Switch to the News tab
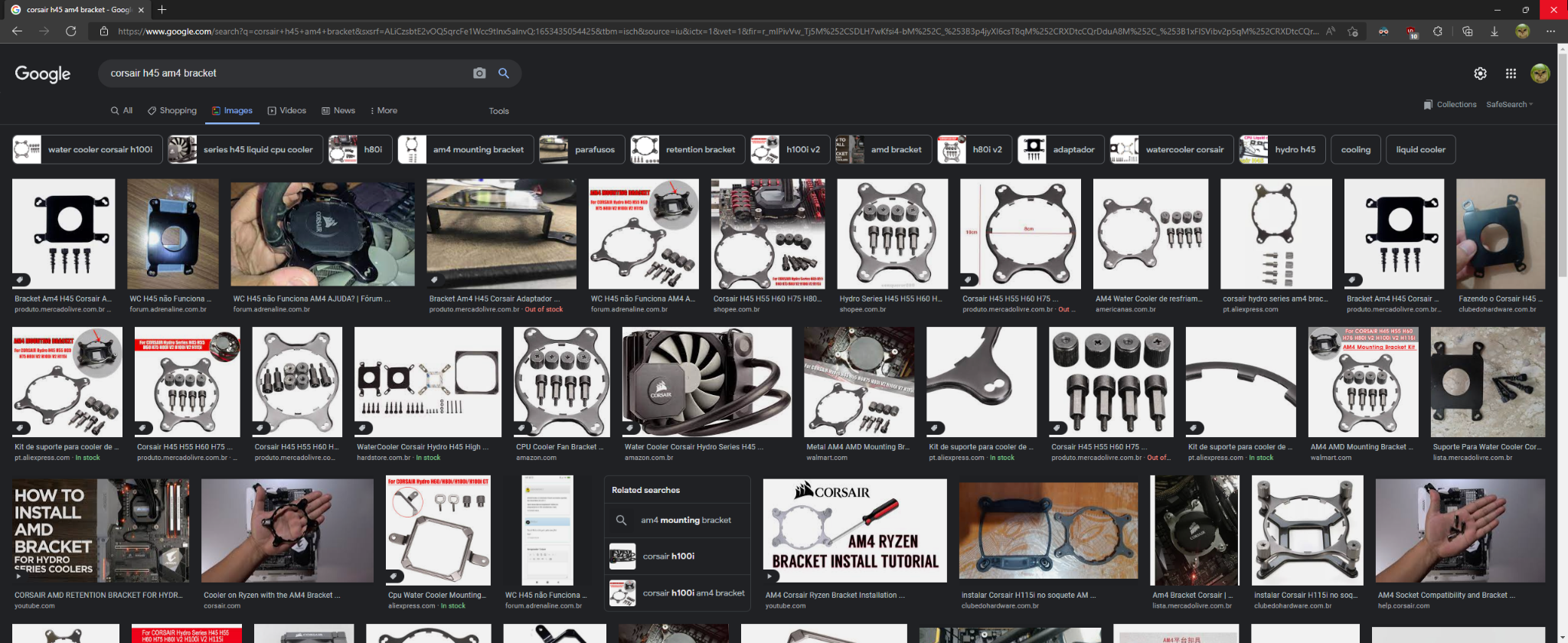 (338, 111)
